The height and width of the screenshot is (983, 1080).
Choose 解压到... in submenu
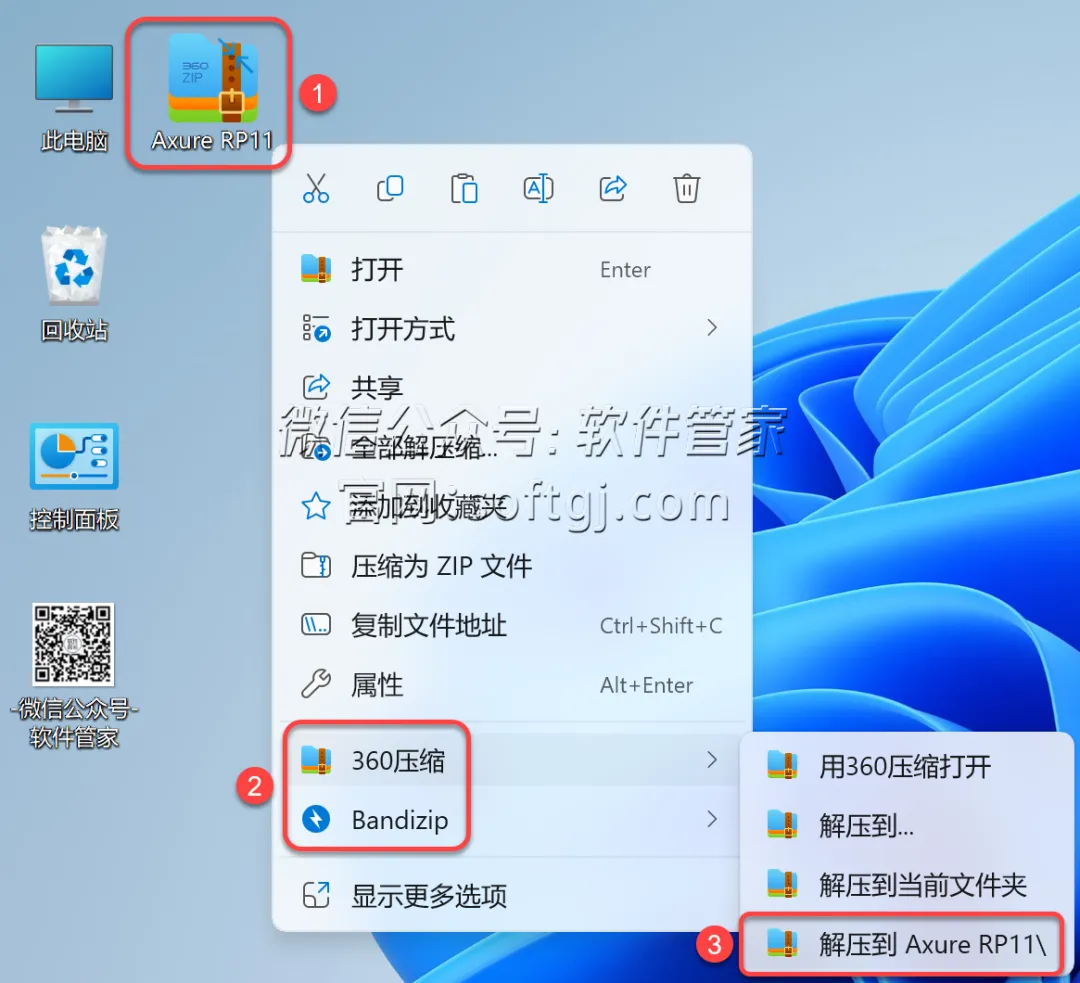point(904,825)
